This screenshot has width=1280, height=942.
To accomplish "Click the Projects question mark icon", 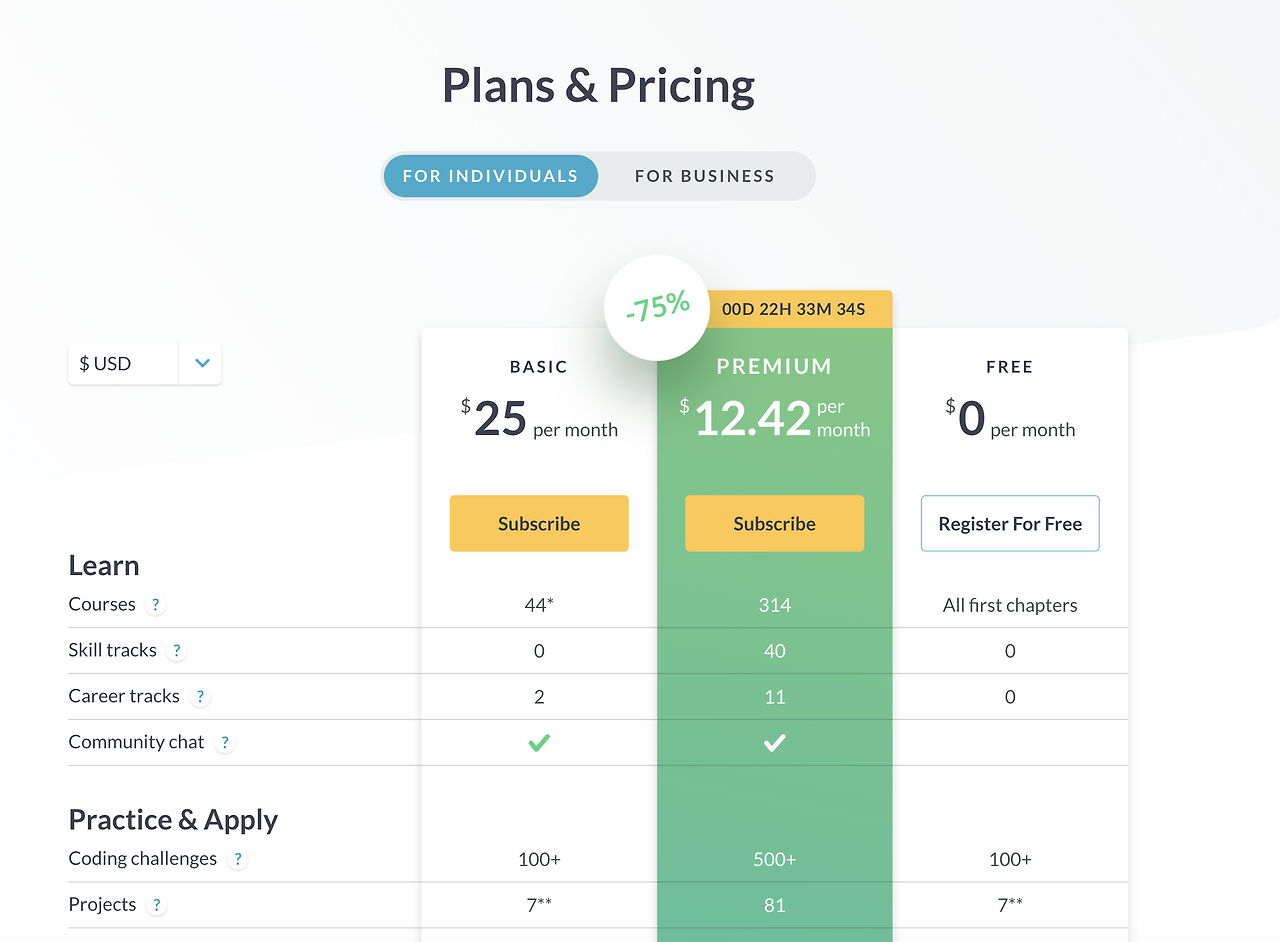I will pyautogui.click(x=155, y=905).
